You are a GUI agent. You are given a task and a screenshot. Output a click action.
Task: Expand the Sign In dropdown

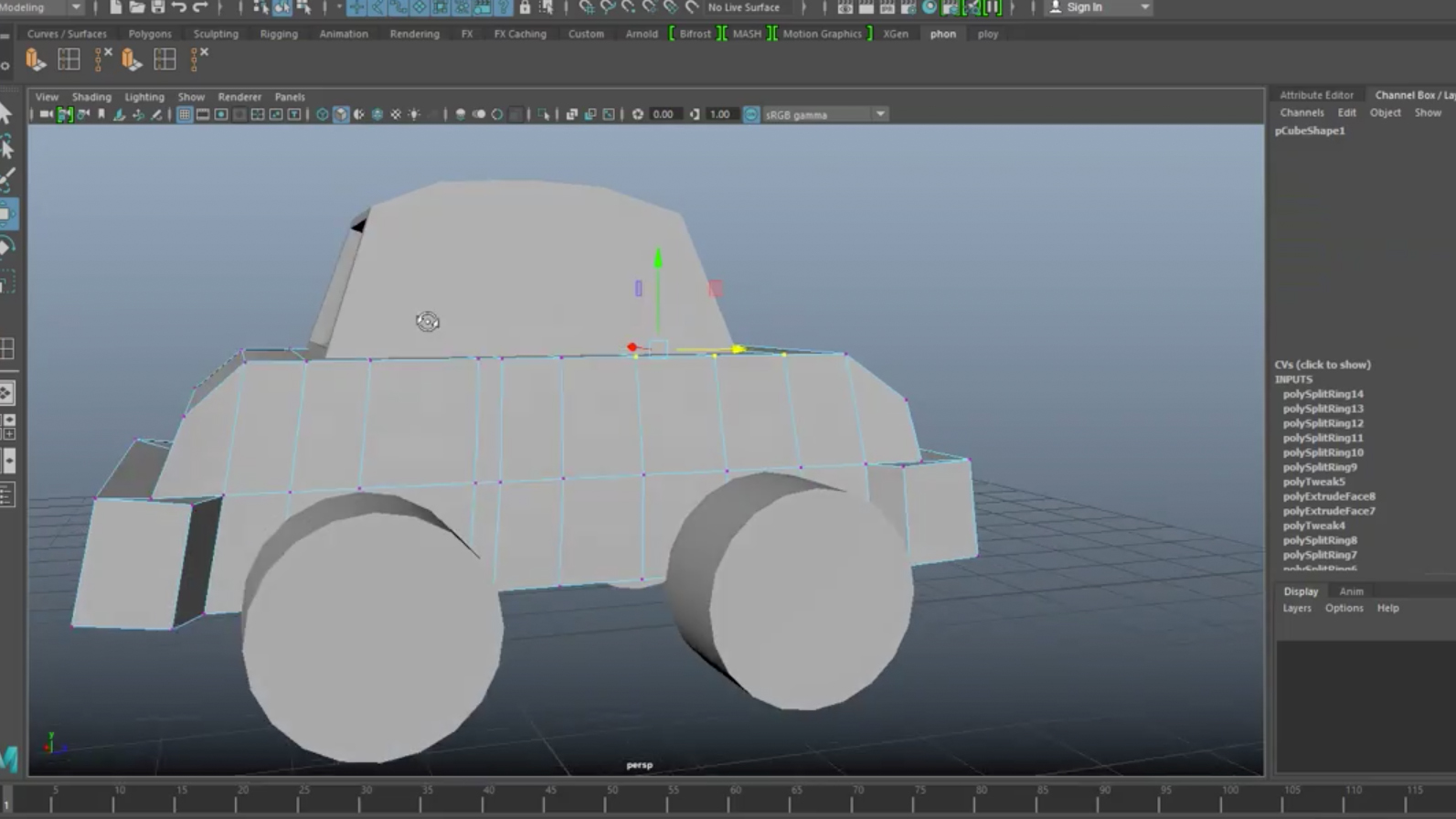(1144, 7)
